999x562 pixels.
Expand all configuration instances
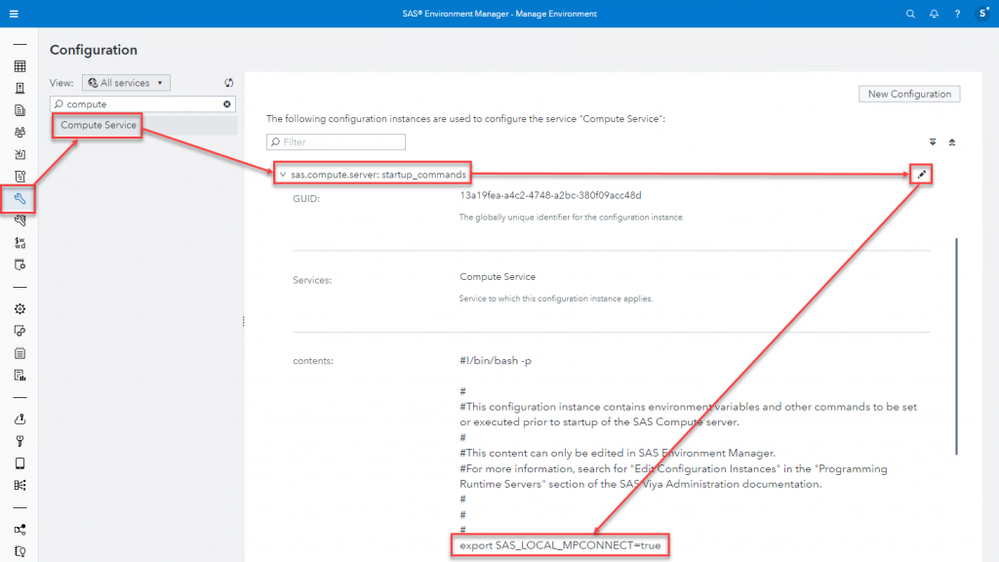933,142
